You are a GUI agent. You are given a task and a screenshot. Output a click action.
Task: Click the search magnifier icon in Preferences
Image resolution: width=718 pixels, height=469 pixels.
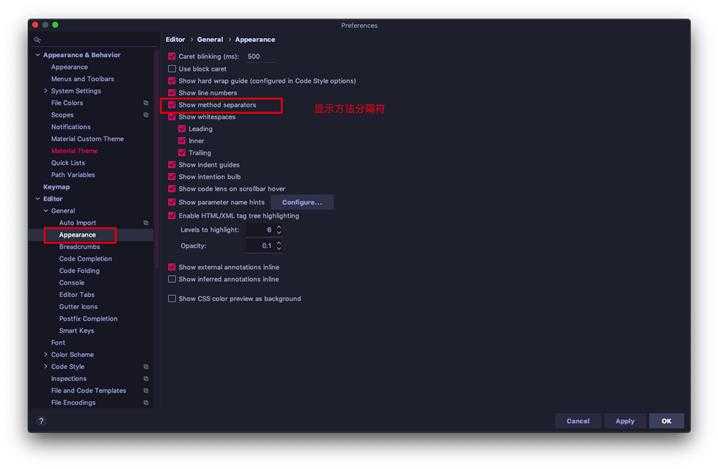pyautogui.click(x=38, y=40)
